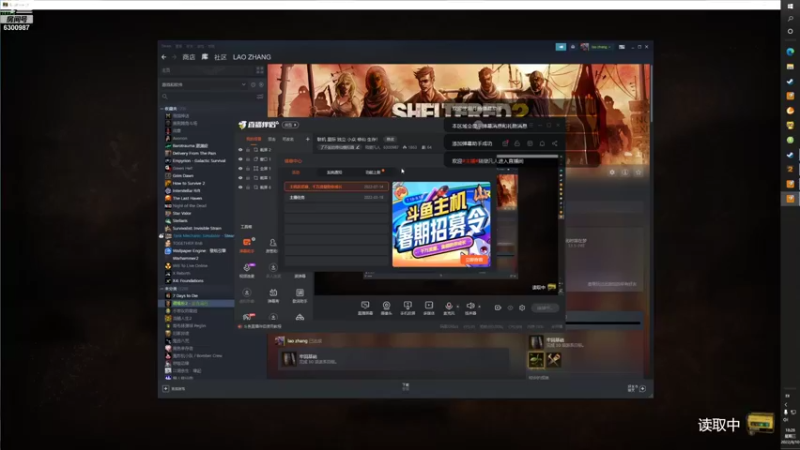
Task: Select Grim Dawn in the library list
Action: [183, 176]
